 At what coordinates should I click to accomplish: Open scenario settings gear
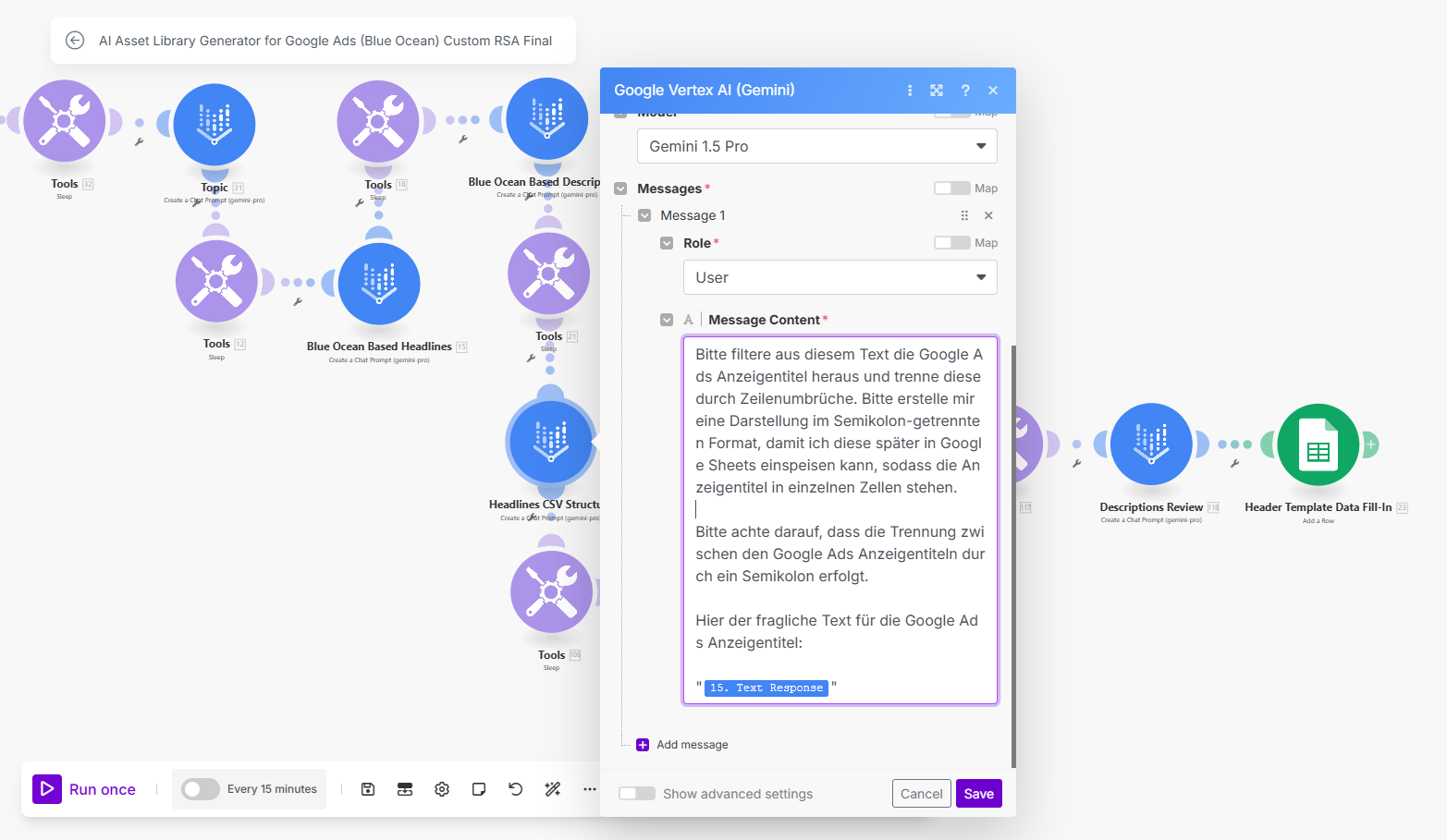442,789
